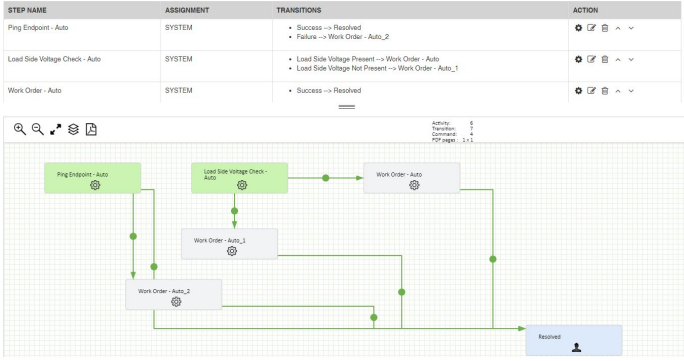Click 'Load Side Voltage Present --> Work Order - Auto' text

(368, 59)
